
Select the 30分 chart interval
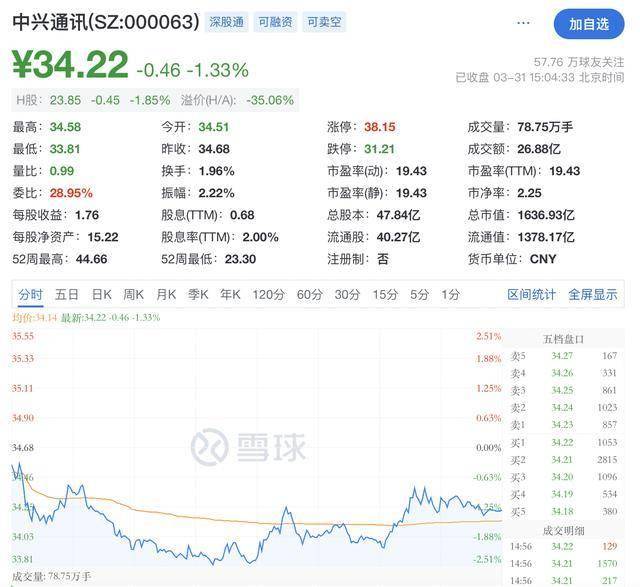coord(347,294)
